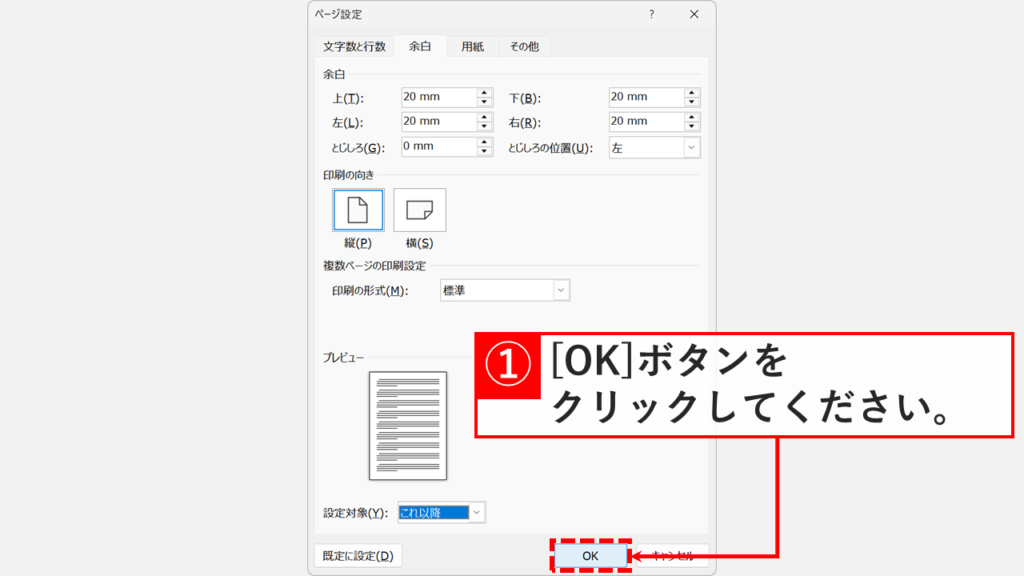
Task: Increase the 左 left margin value
Action: click(x=486, y=117)
